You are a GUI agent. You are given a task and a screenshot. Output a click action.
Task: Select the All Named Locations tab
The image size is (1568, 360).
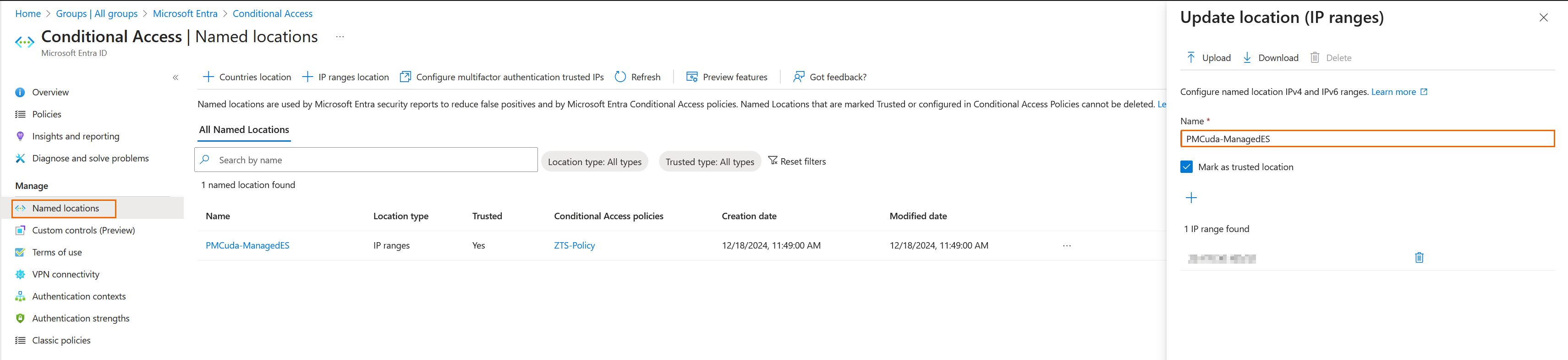pyautogui.click(x=244, y=130)
